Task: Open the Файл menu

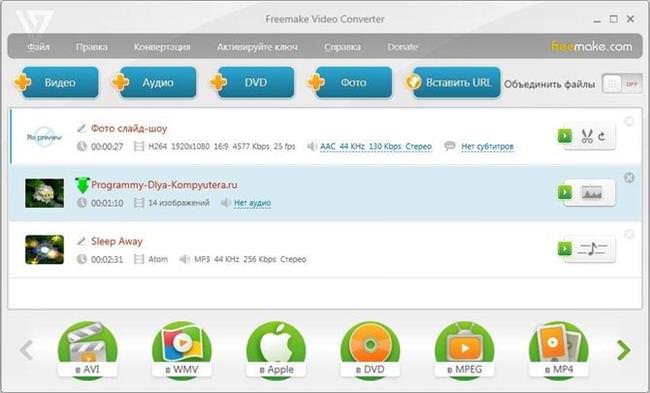Action: [x=38, y=47]
